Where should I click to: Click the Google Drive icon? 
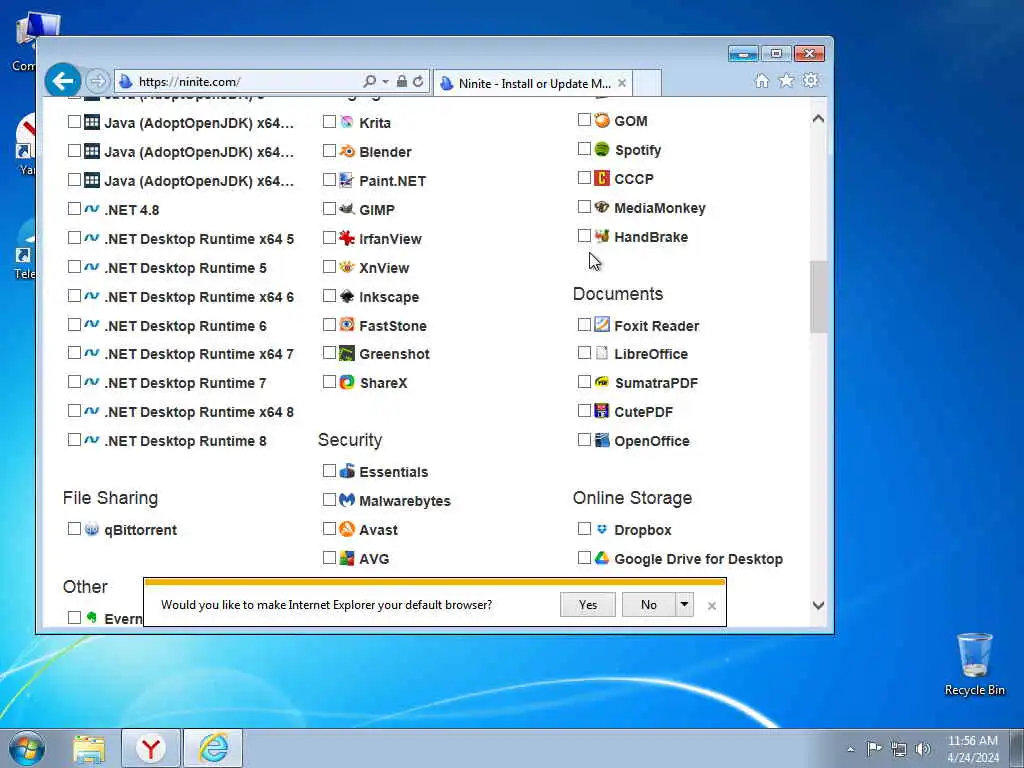click(602, 558)
